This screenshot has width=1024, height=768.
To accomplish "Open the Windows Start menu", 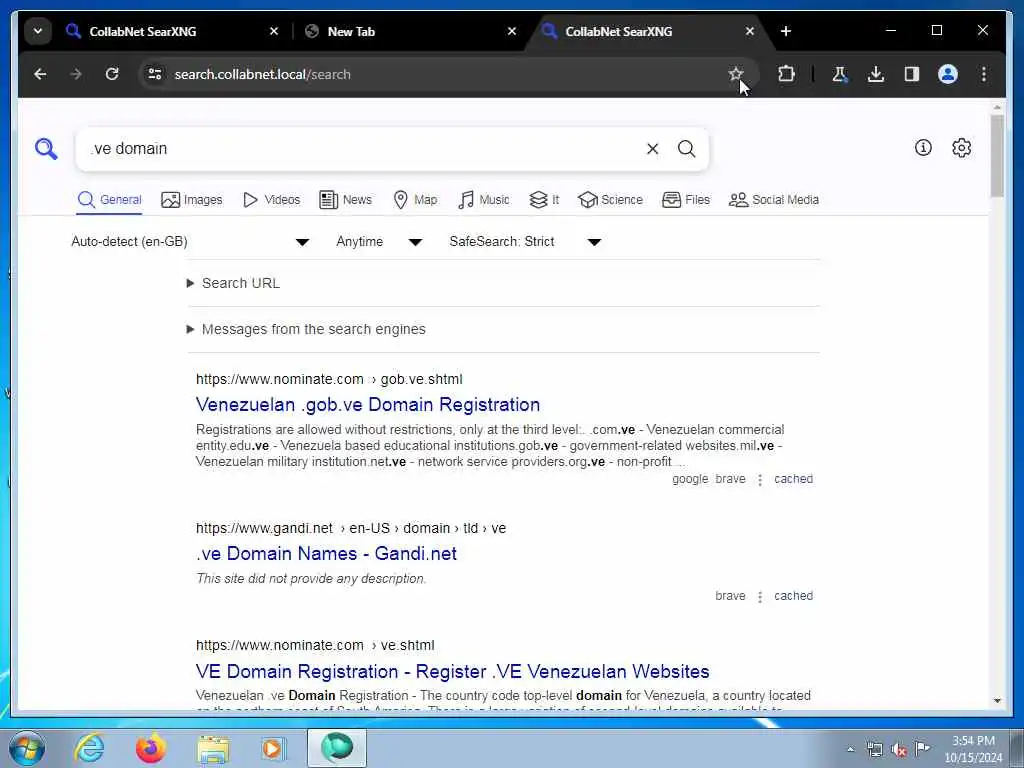I will (26, 748).
